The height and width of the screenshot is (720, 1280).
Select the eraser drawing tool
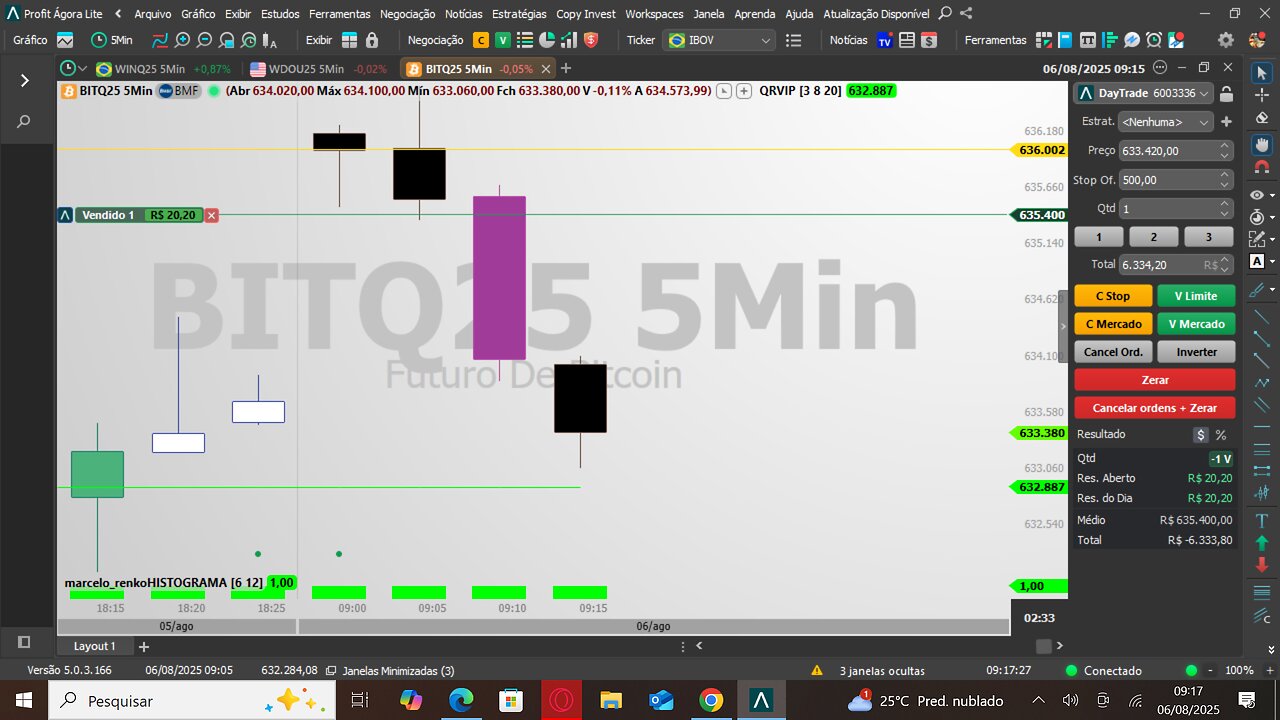click(x=1261, y=118)
